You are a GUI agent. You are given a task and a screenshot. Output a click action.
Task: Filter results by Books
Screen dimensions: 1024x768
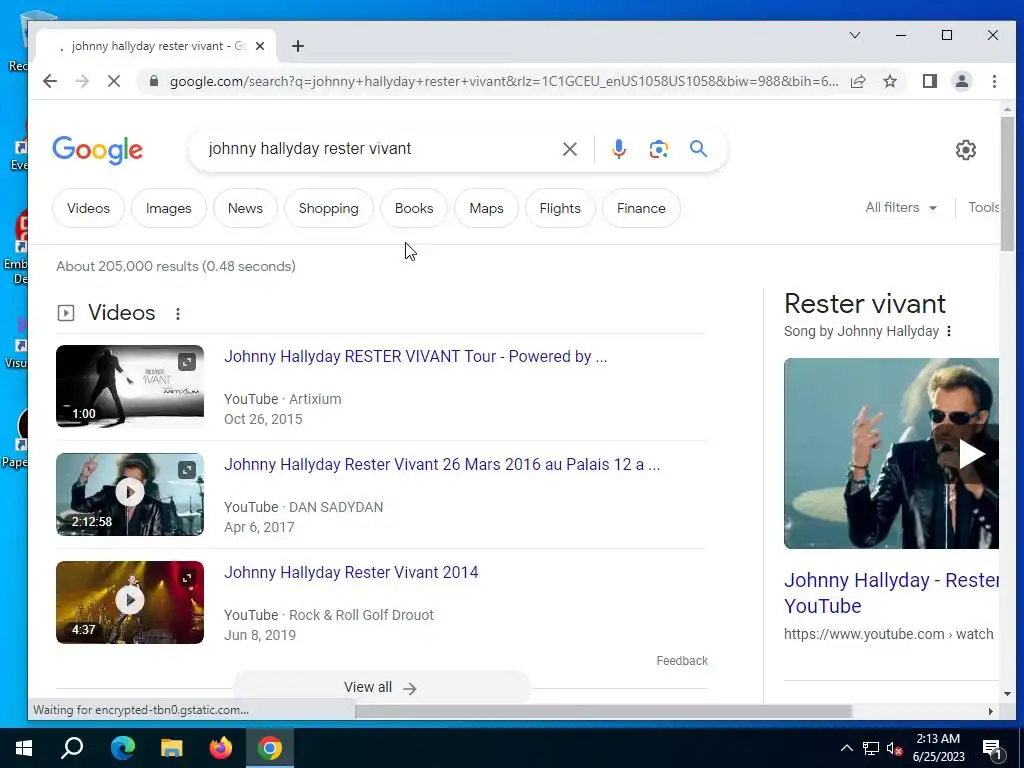[414, 208]
